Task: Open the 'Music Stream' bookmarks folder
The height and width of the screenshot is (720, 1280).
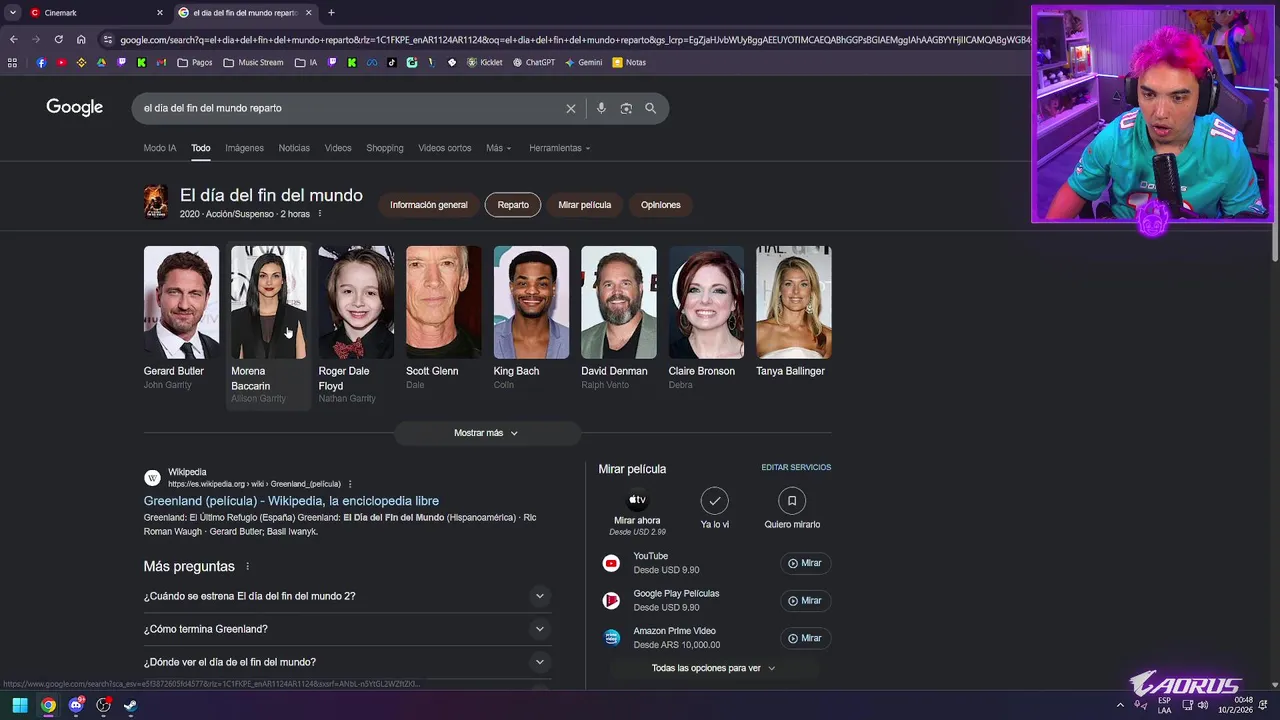Action: tap(253, 62)
